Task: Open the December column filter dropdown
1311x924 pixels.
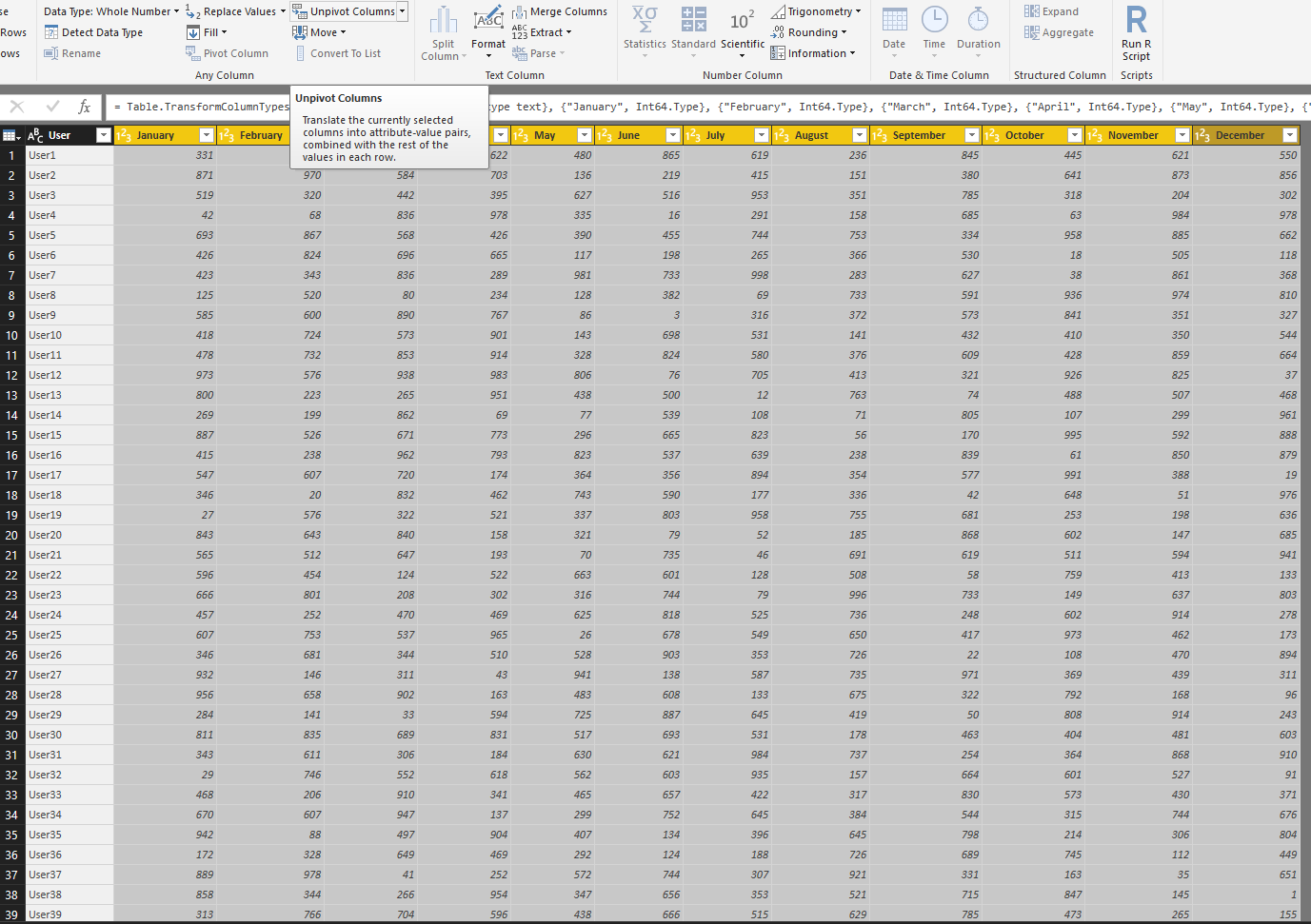Action: 1290,135
